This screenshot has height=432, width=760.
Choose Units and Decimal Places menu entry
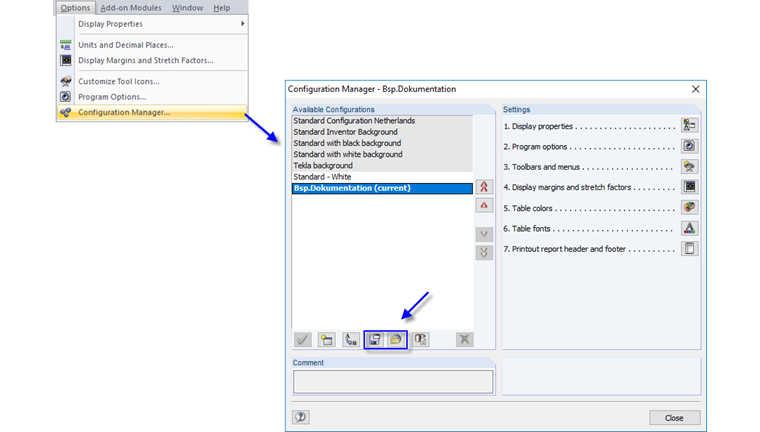[152, 45]
